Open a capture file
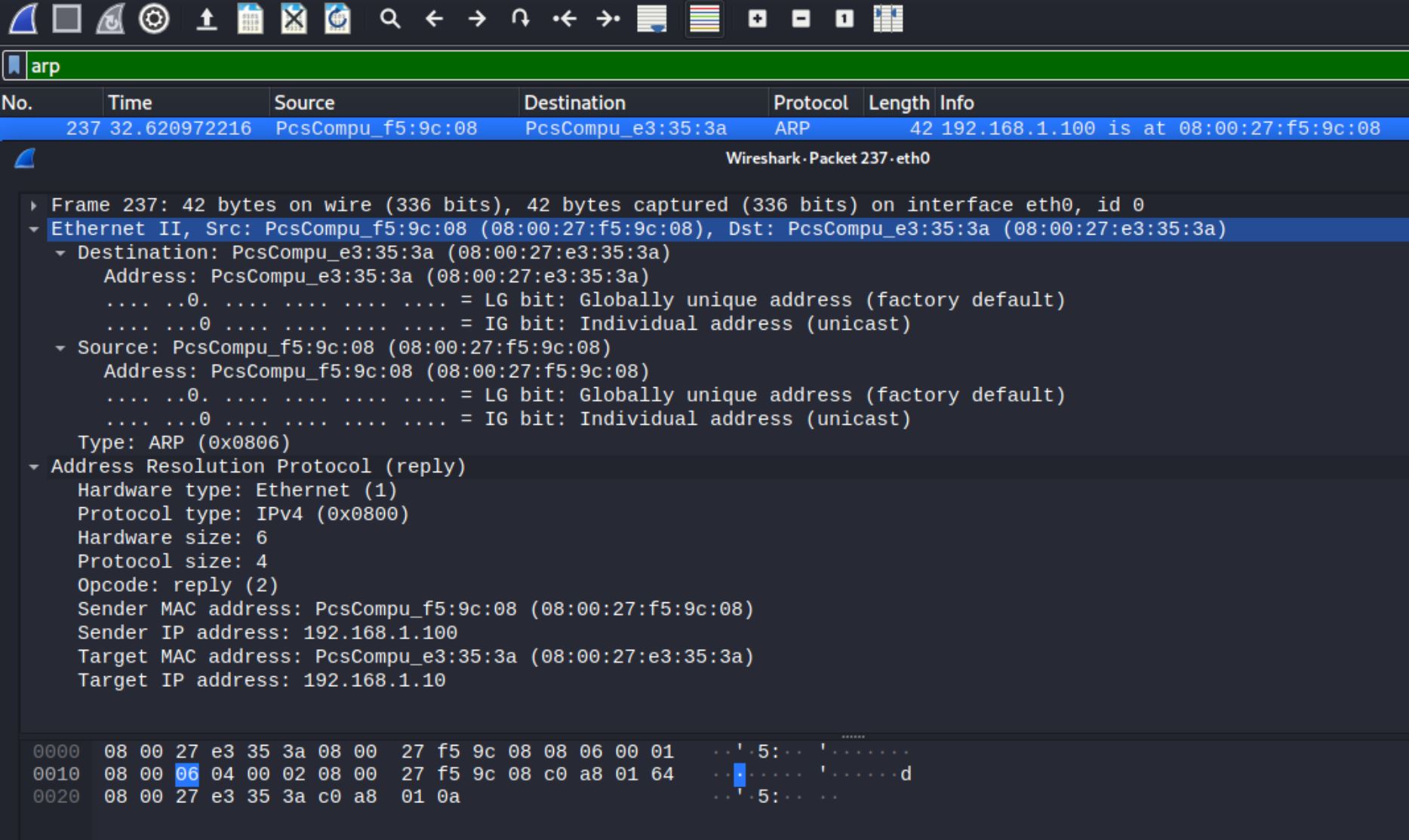The image size is (1409, 840). (x=206, y=19)
